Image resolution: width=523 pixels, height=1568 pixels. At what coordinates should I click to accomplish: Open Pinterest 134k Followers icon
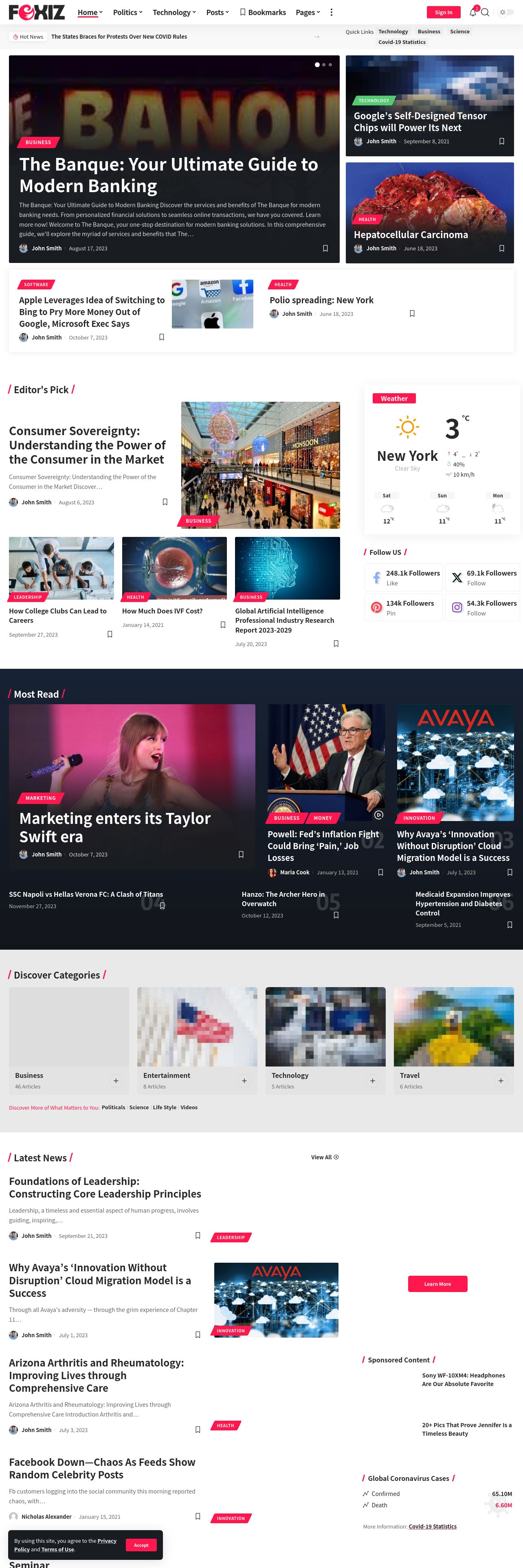[377, 607]
